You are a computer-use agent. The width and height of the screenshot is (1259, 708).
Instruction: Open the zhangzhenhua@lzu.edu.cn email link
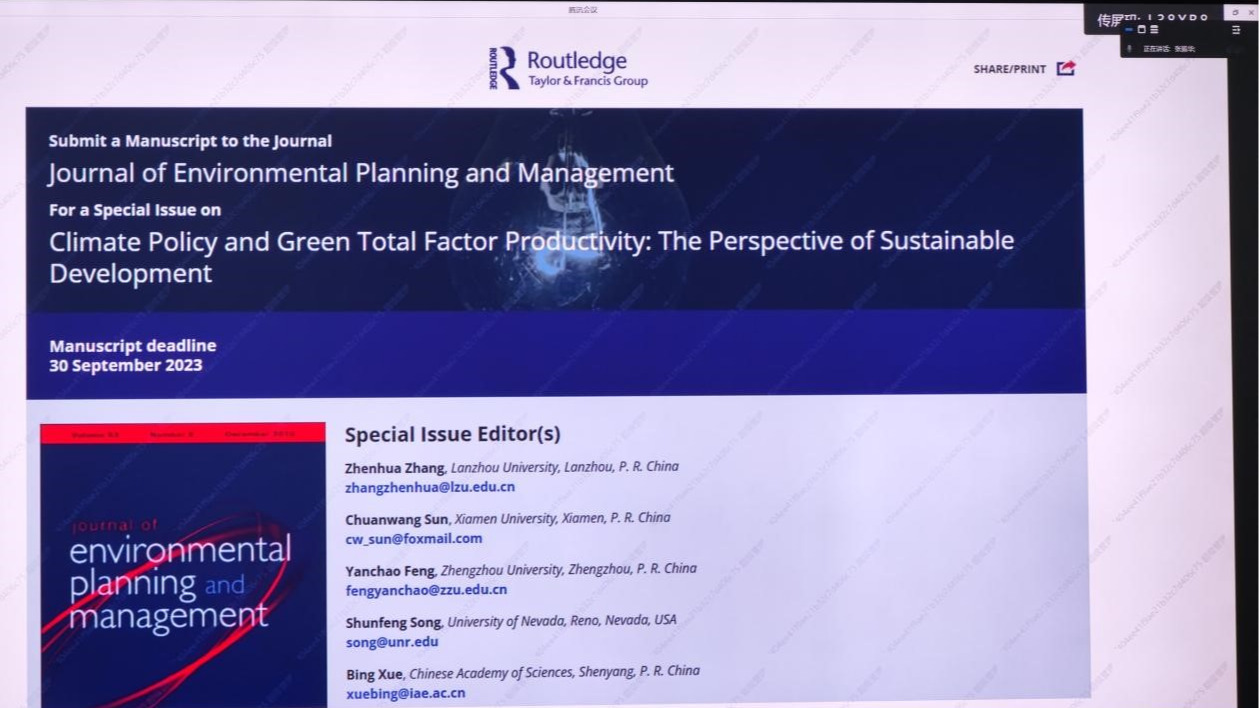430,487
